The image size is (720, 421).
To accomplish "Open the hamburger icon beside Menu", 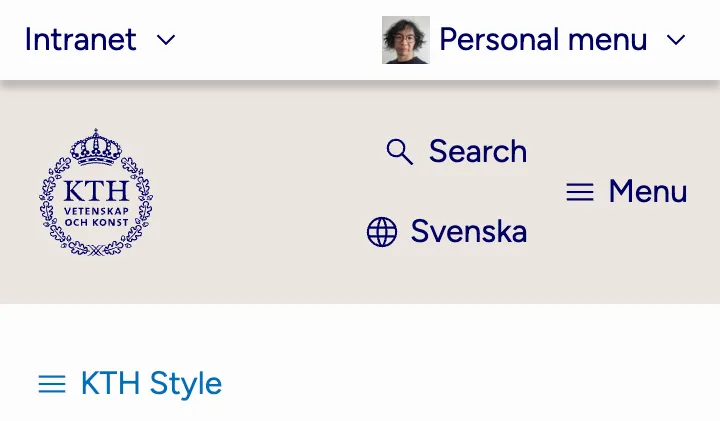I will coord(580,192).
